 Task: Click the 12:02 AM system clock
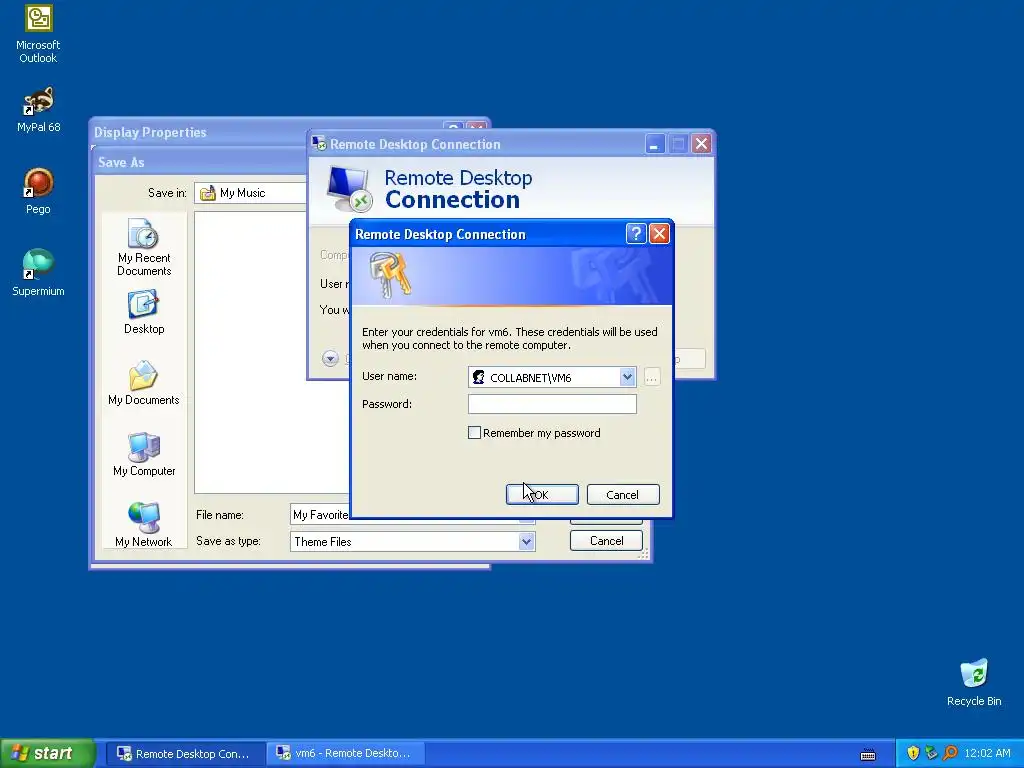coord(987,753)
